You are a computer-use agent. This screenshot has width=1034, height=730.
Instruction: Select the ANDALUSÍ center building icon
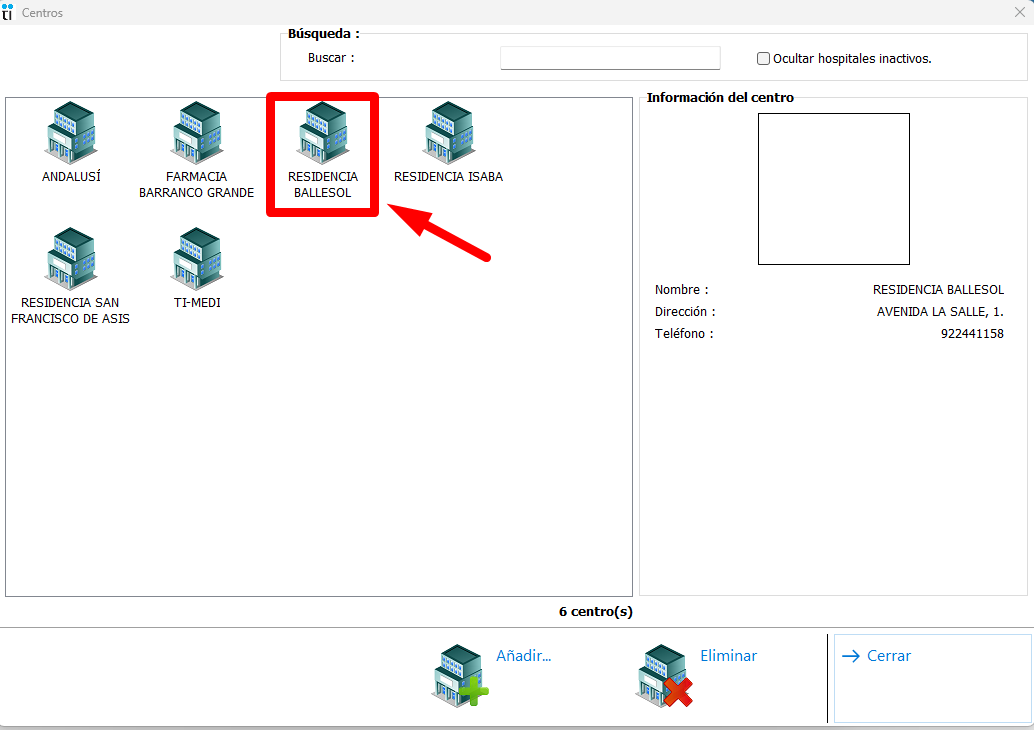coord(70,132)
